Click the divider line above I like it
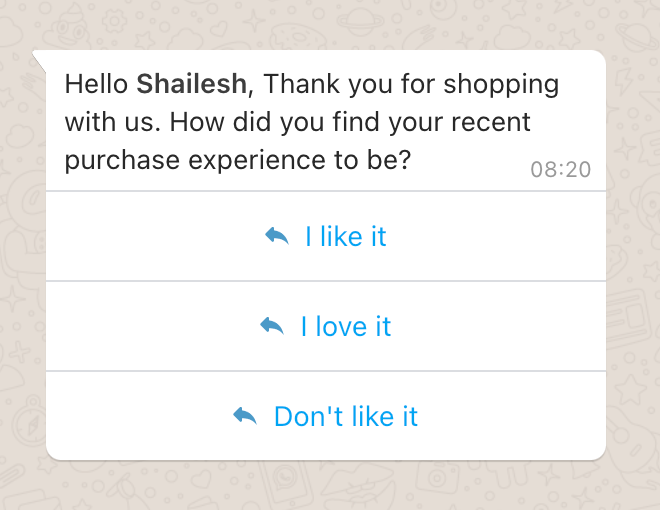 pyautogui.click(x=326, y=191)
